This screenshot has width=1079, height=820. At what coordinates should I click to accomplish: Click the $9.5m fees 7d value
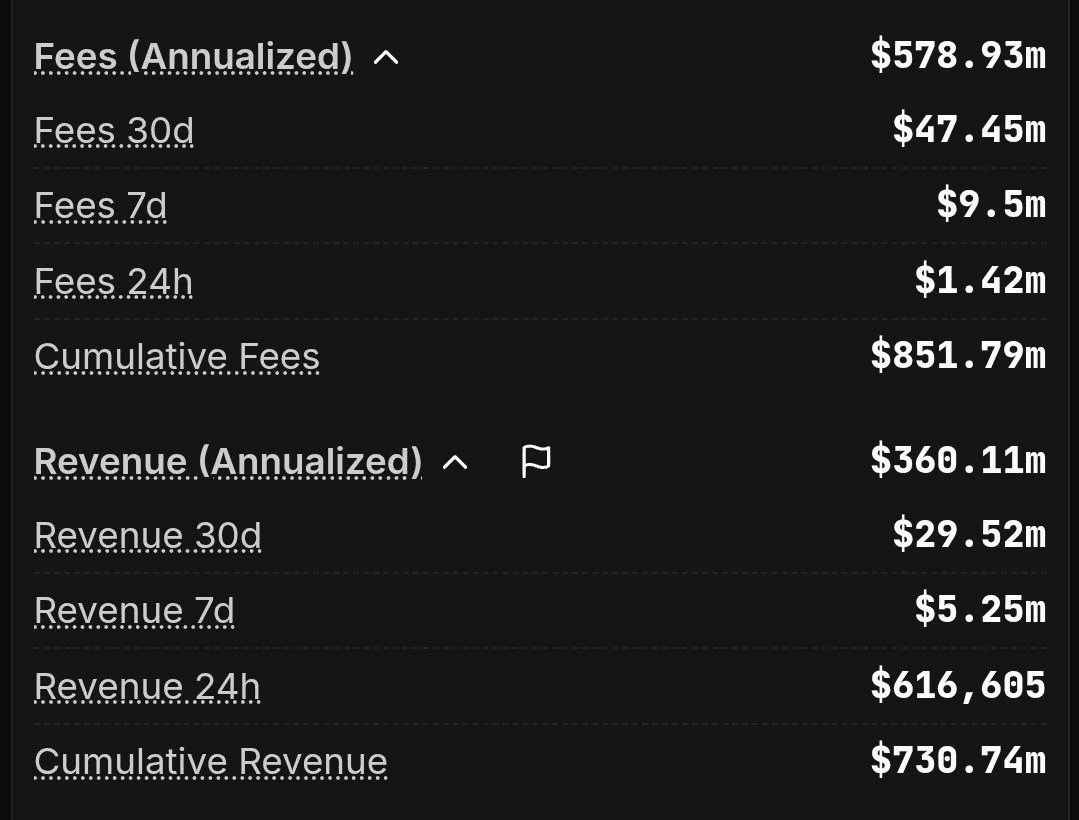991,204
